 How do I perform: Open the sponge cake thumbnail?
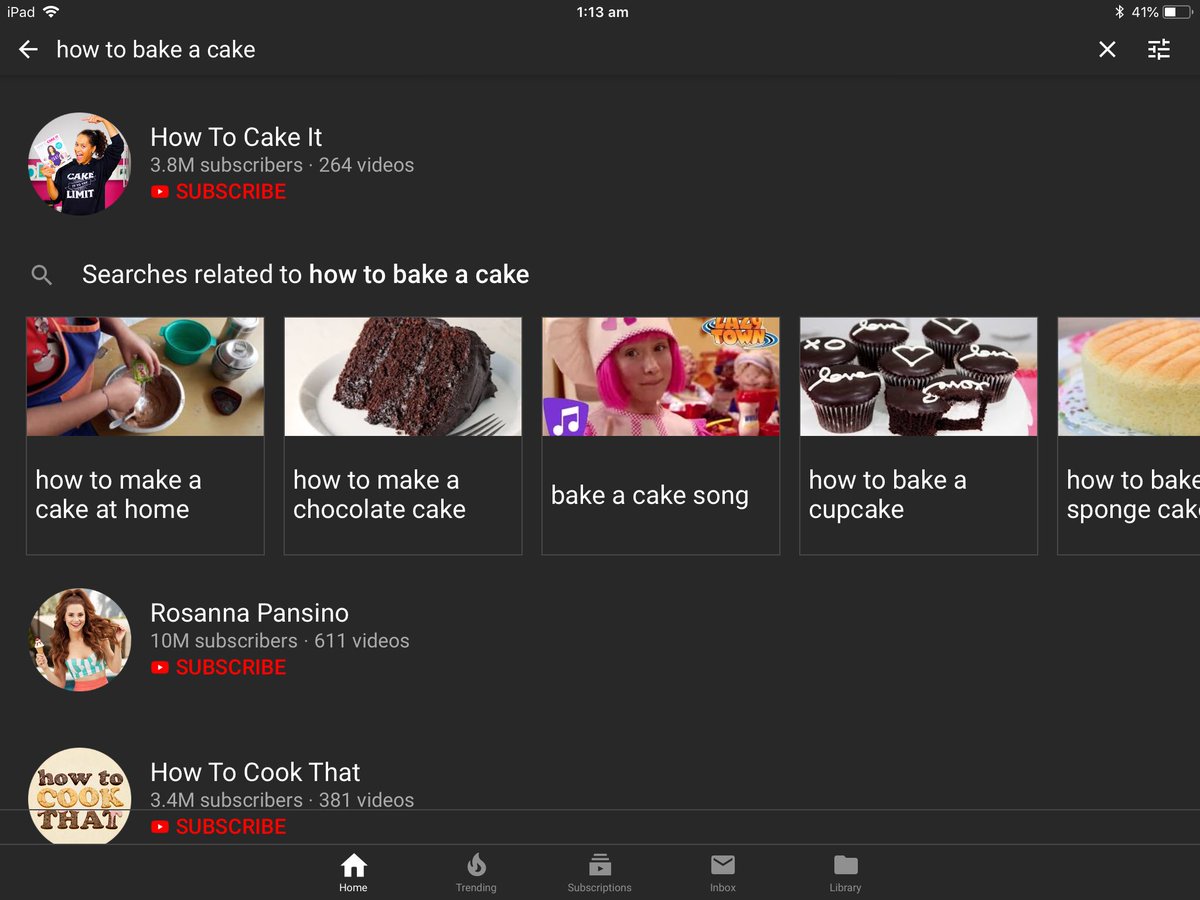click(x=1129, y=376)
